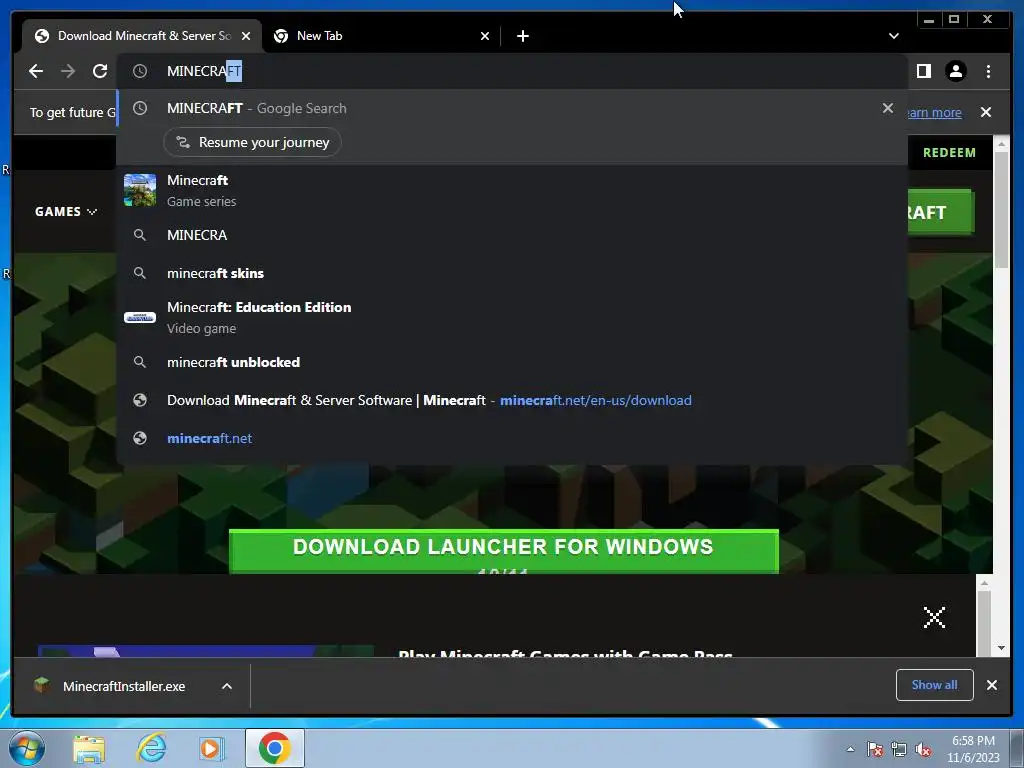Click the Forward navigation arrow
This screenshot has height=768, width=1024.
click(68, 71)
